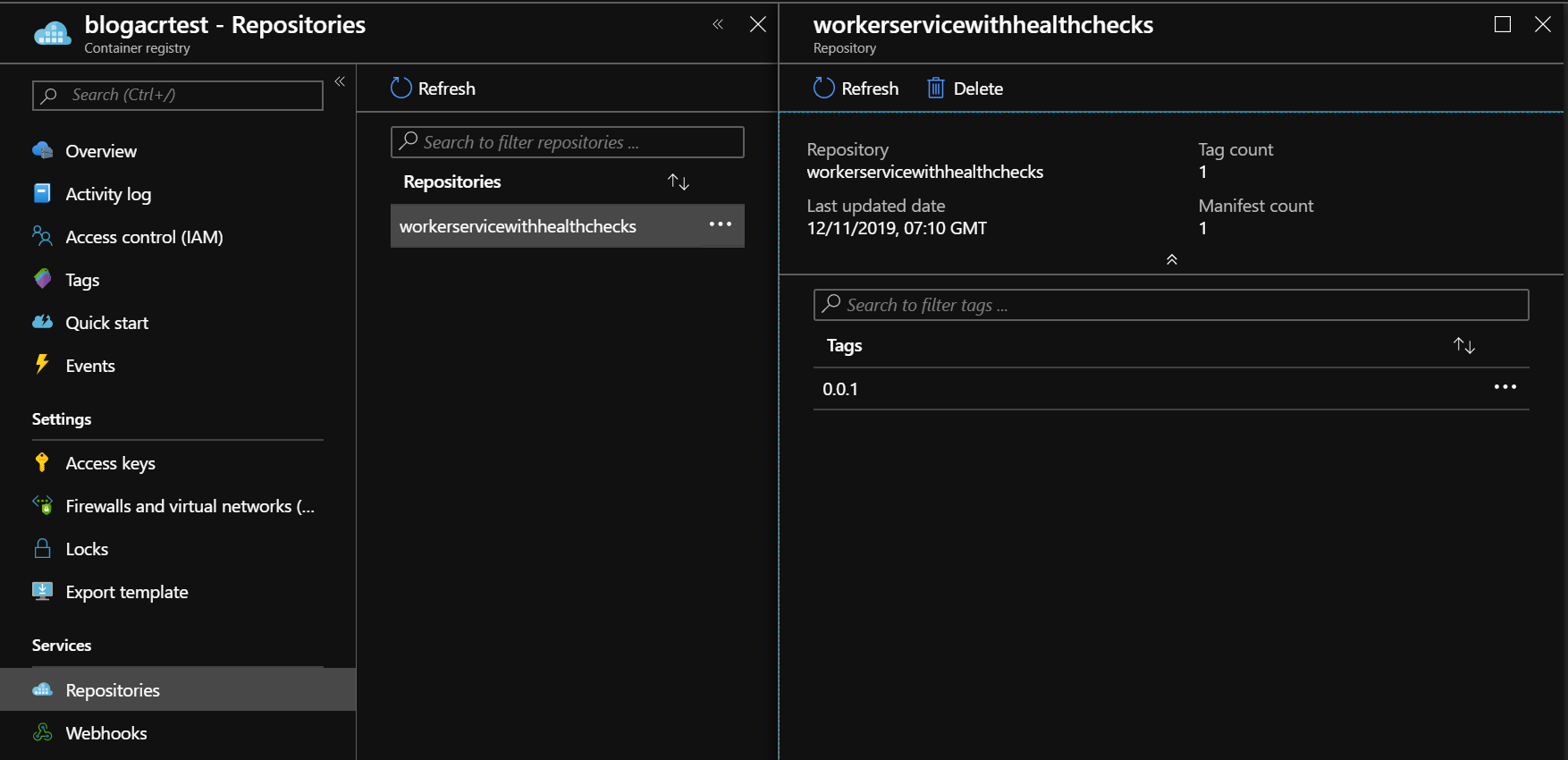This screenshot has width=1568, height=760.
Task: Open the Activity log page
Action: 108,194
